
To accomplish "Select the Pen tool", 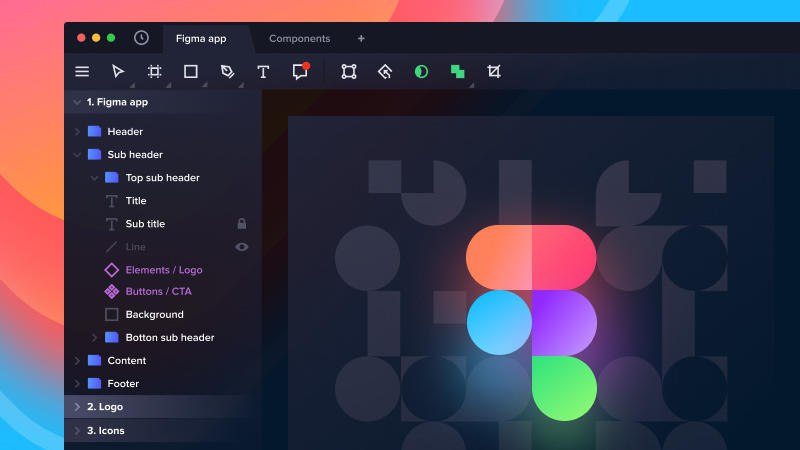I will coord(227,71).
